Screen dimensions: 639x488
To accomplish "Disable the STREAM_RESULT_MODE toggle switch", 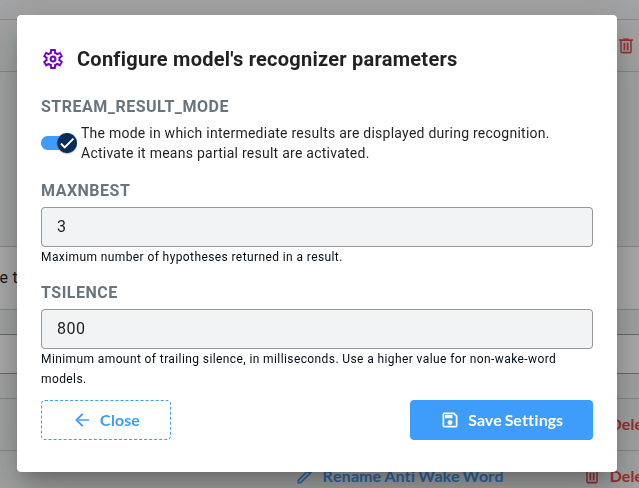I will pyautogui.click(x=59, y=143).
